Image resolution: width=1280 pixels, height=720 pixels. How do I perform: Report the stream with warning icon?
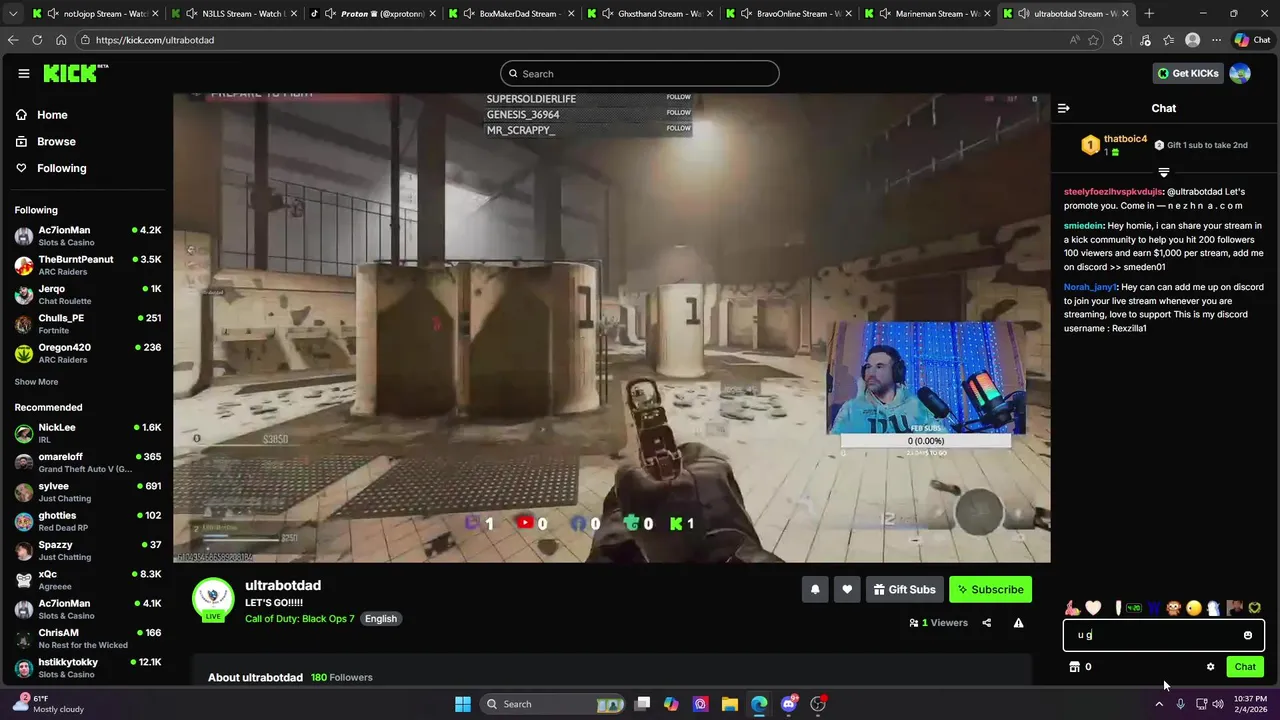(x=1018, y=623)
